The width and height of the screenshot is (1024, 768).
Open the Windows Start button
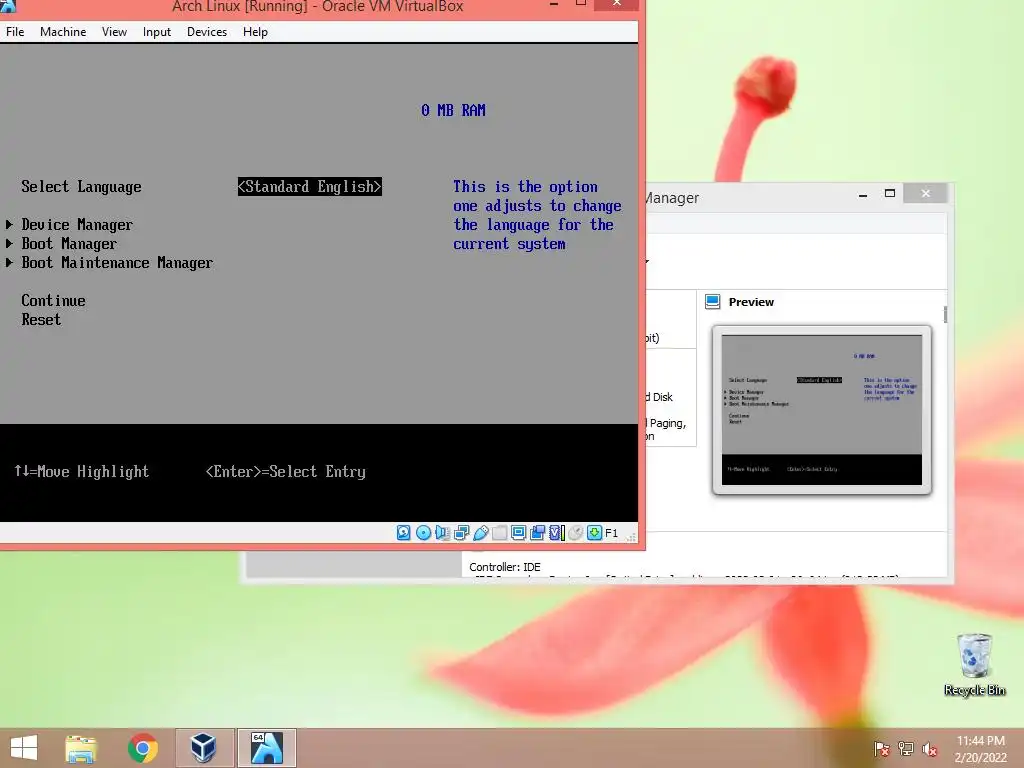point(24,748)
